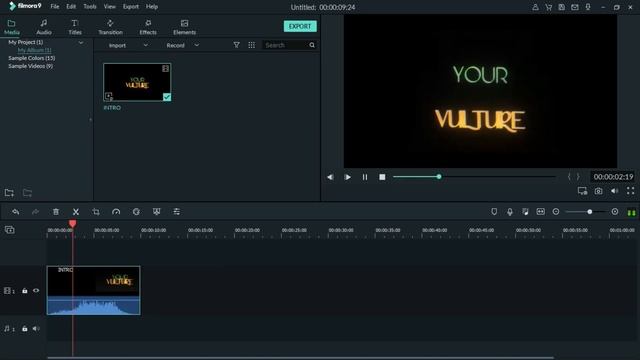The image size is (640, 360).
Task: Click the timeline zoom slider handle
Action: pyautogui.click(x=589, y=211)
